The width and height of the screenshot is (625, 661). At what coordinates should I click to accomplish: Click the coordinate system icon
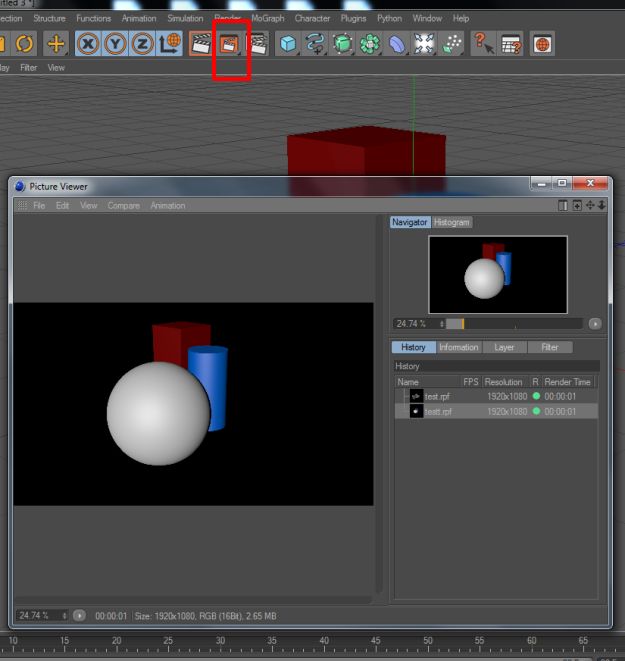(x=169, y=44)
